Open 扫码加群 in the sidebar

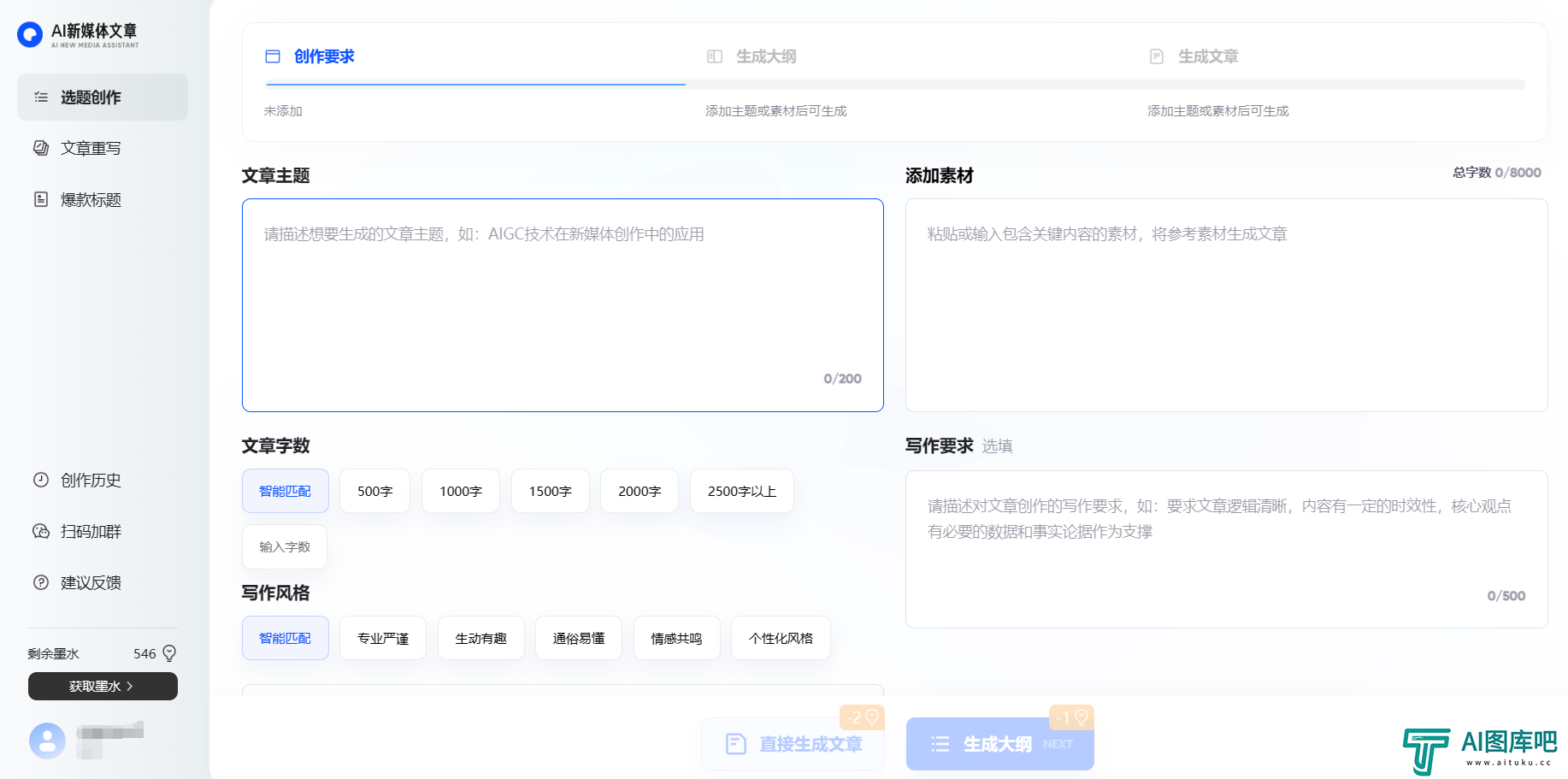click(103, 531)
